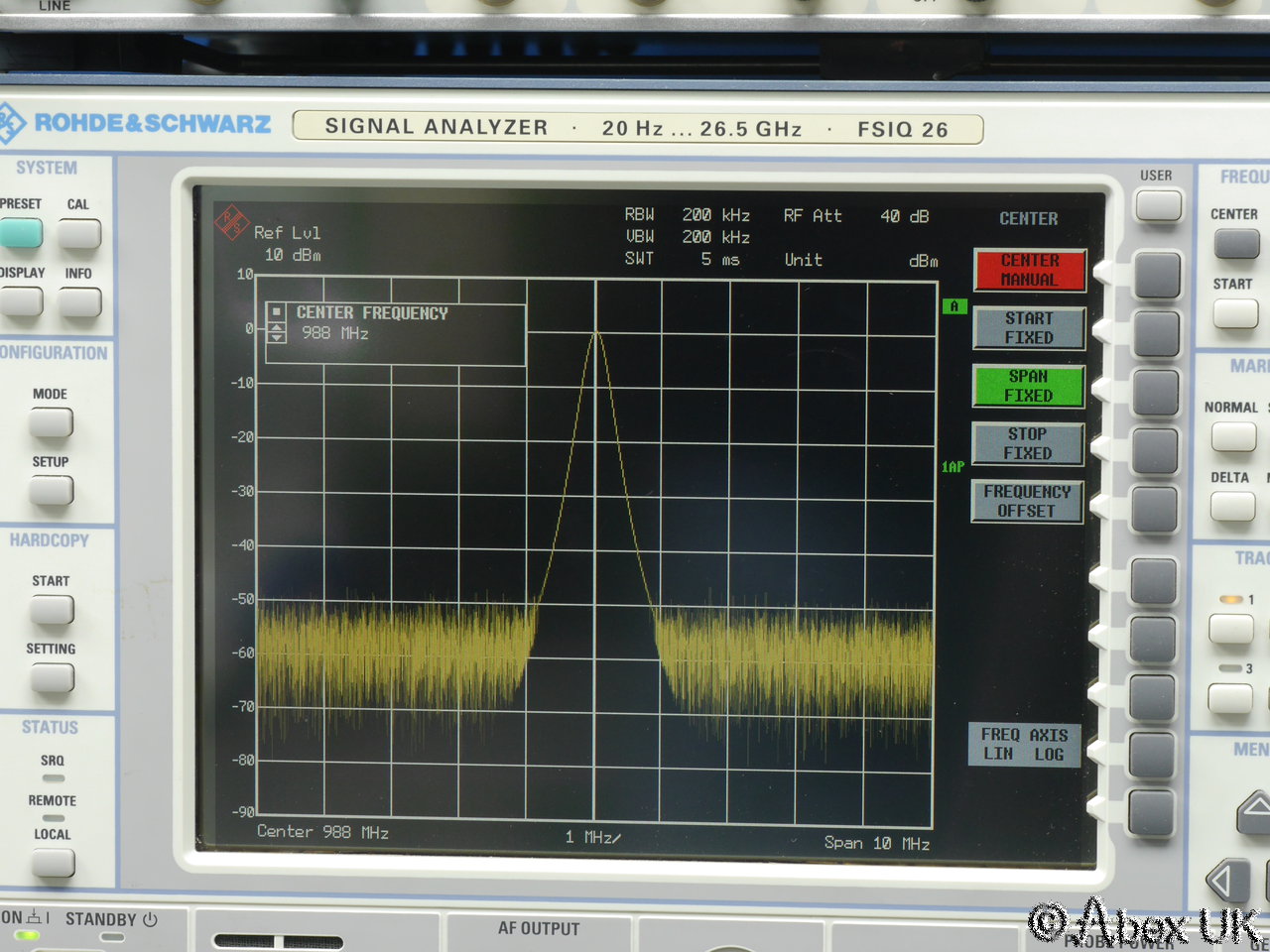Select the FREQUENCY OFFSET softkey

pos(1027,501)
